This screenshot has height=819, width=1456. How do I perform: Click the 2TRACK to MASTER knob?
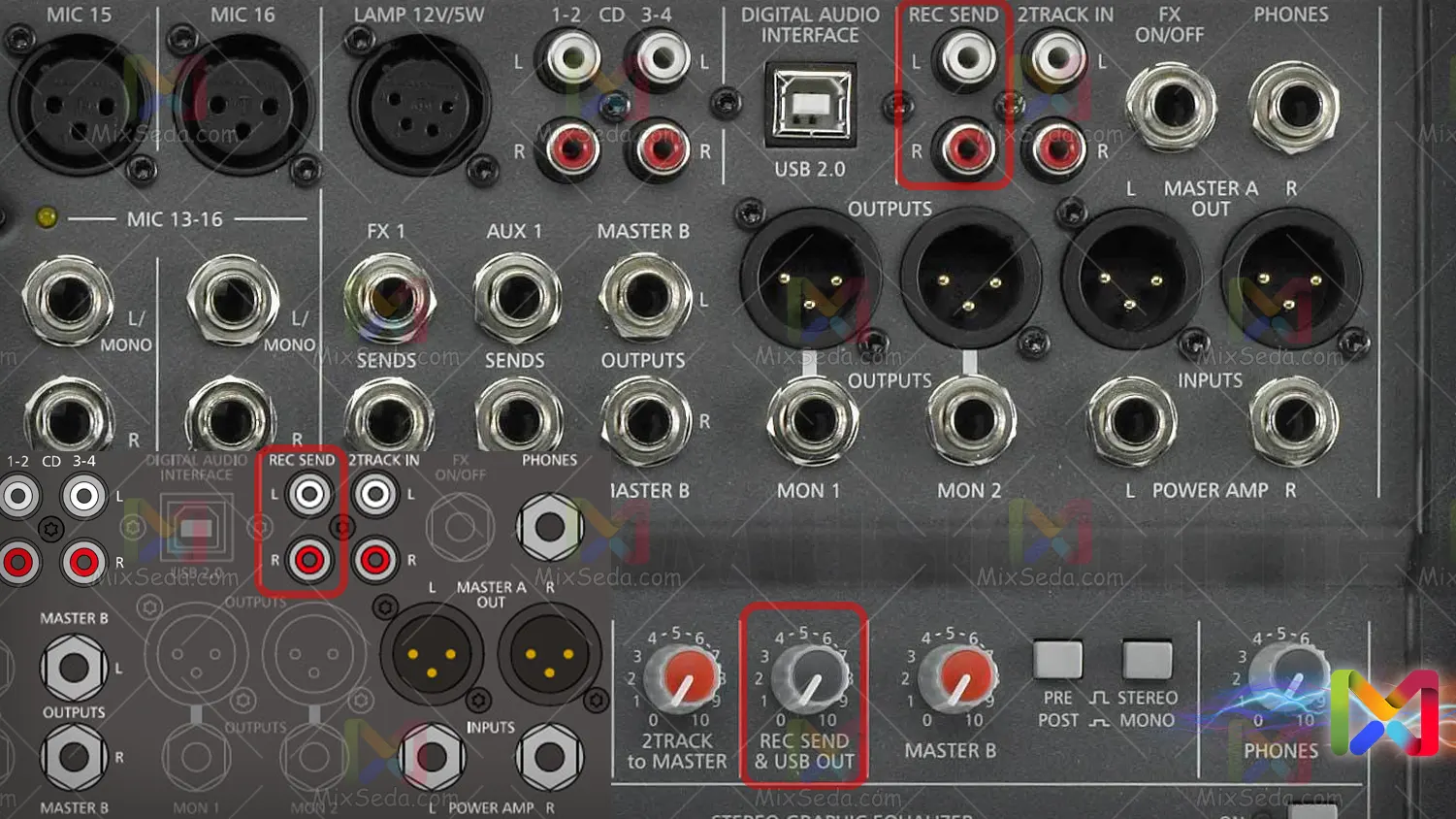pos(684,679)
